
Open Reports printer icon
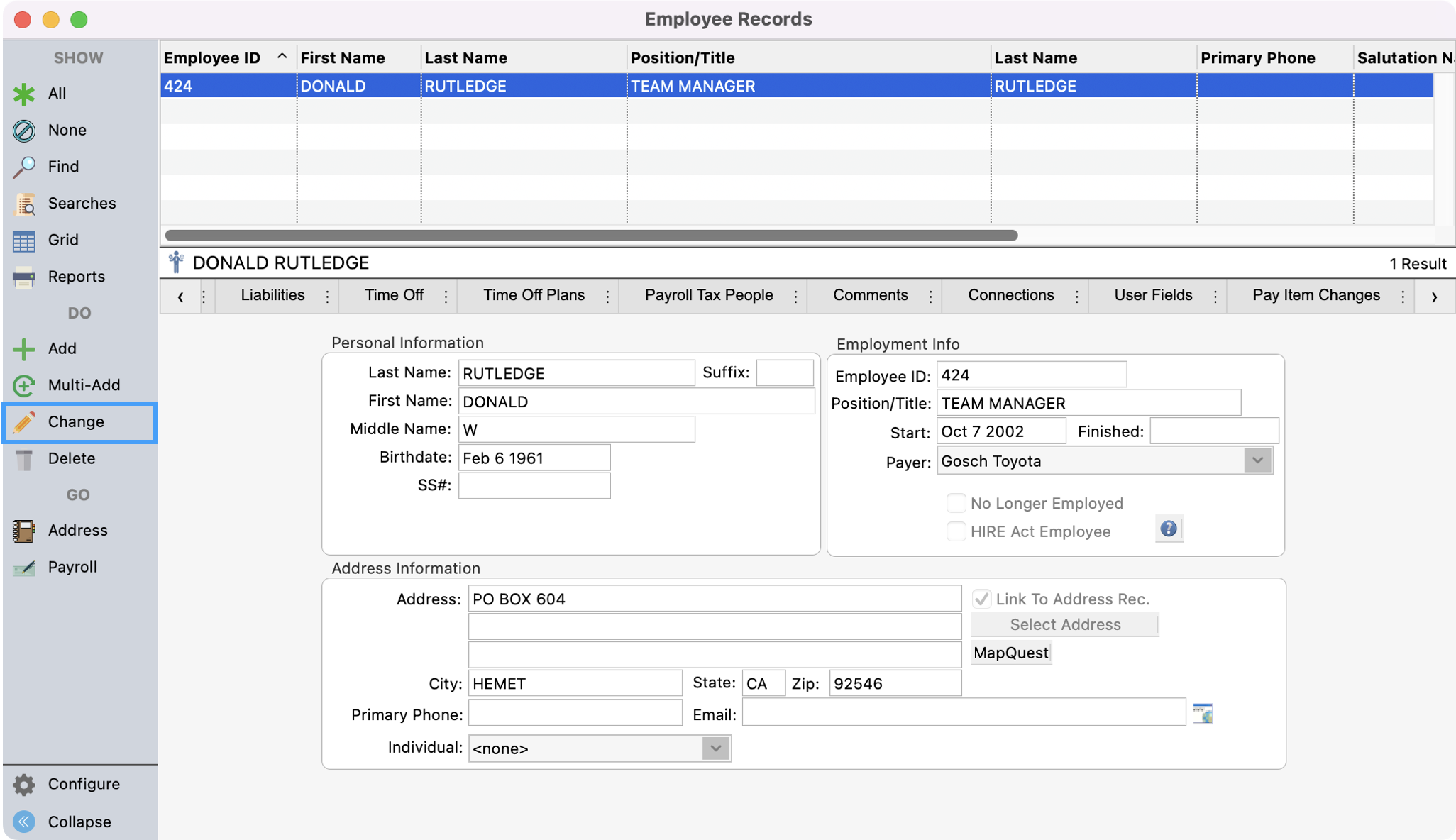pyautogui.click(x=24, y=277)
